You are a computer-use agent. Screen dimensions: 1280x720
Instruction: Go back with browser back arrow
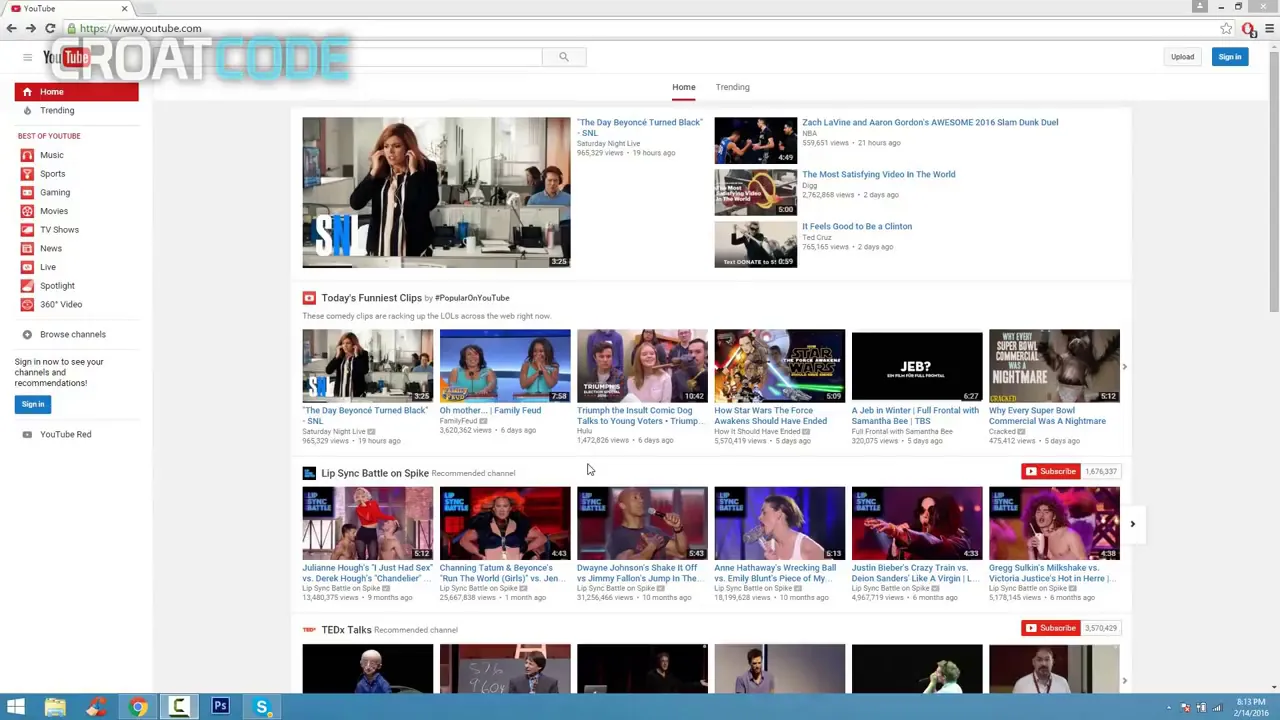coord(11,29)
